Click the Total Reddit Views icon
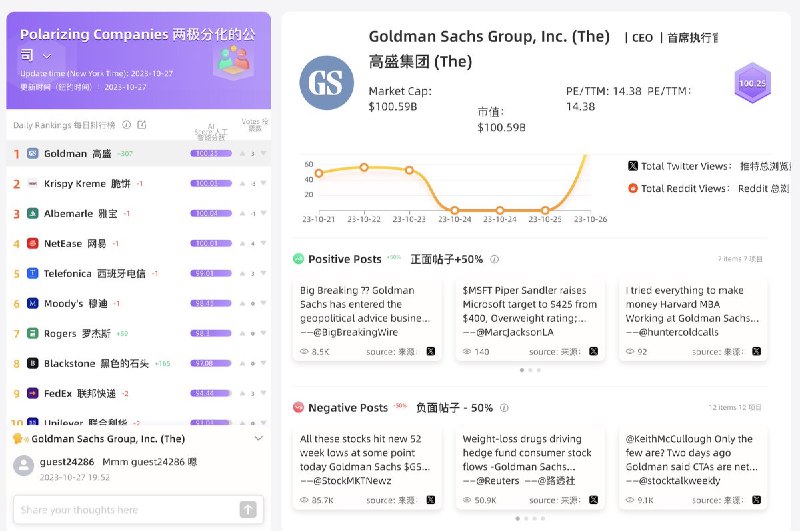Image resolution: width=800 pixels, height=531 pixels. click(633, 188)
